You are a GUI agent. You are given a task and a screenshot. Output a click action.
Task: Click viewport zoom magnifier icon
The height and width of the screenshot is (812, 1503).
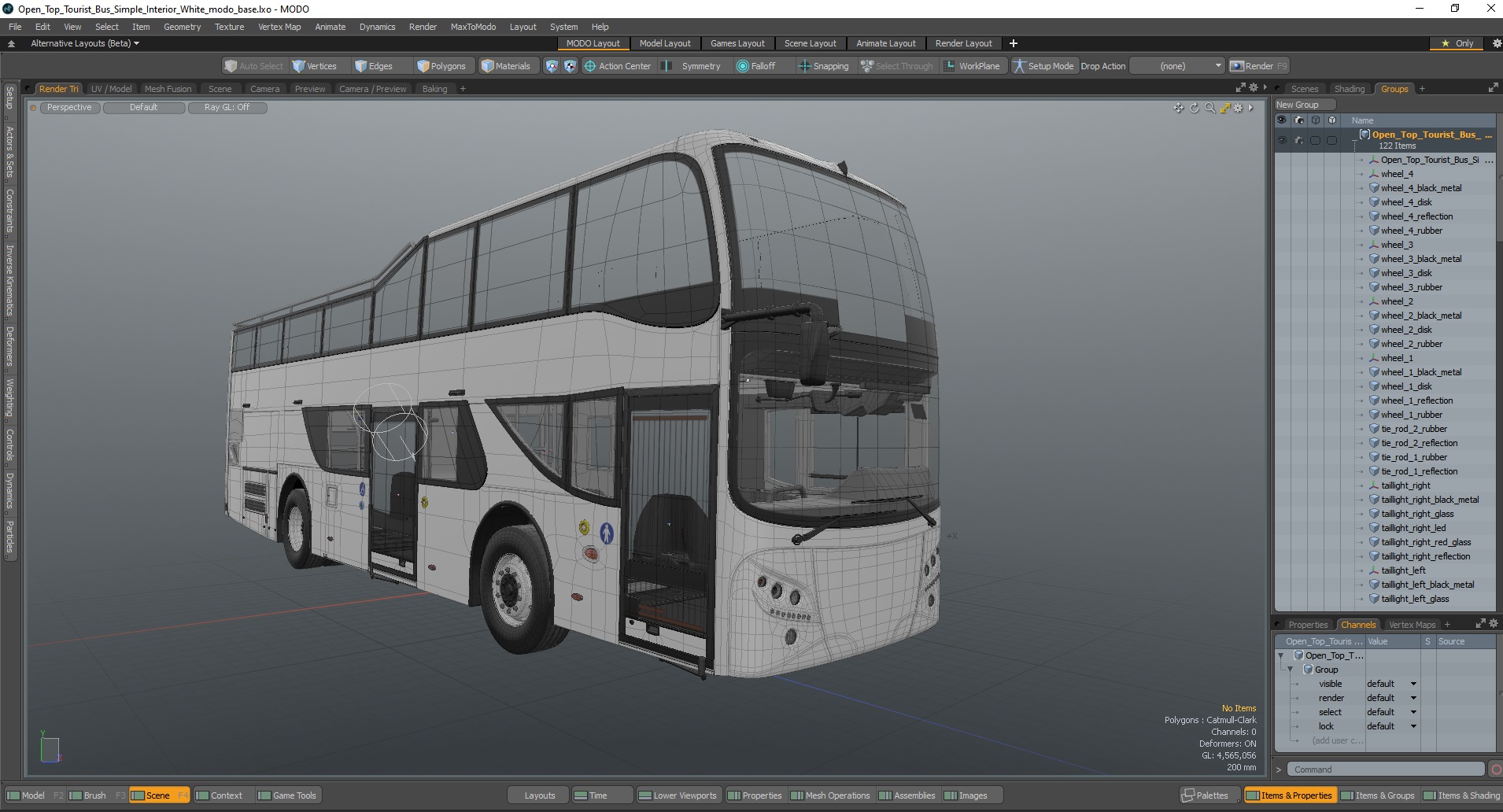(1209, 108)
